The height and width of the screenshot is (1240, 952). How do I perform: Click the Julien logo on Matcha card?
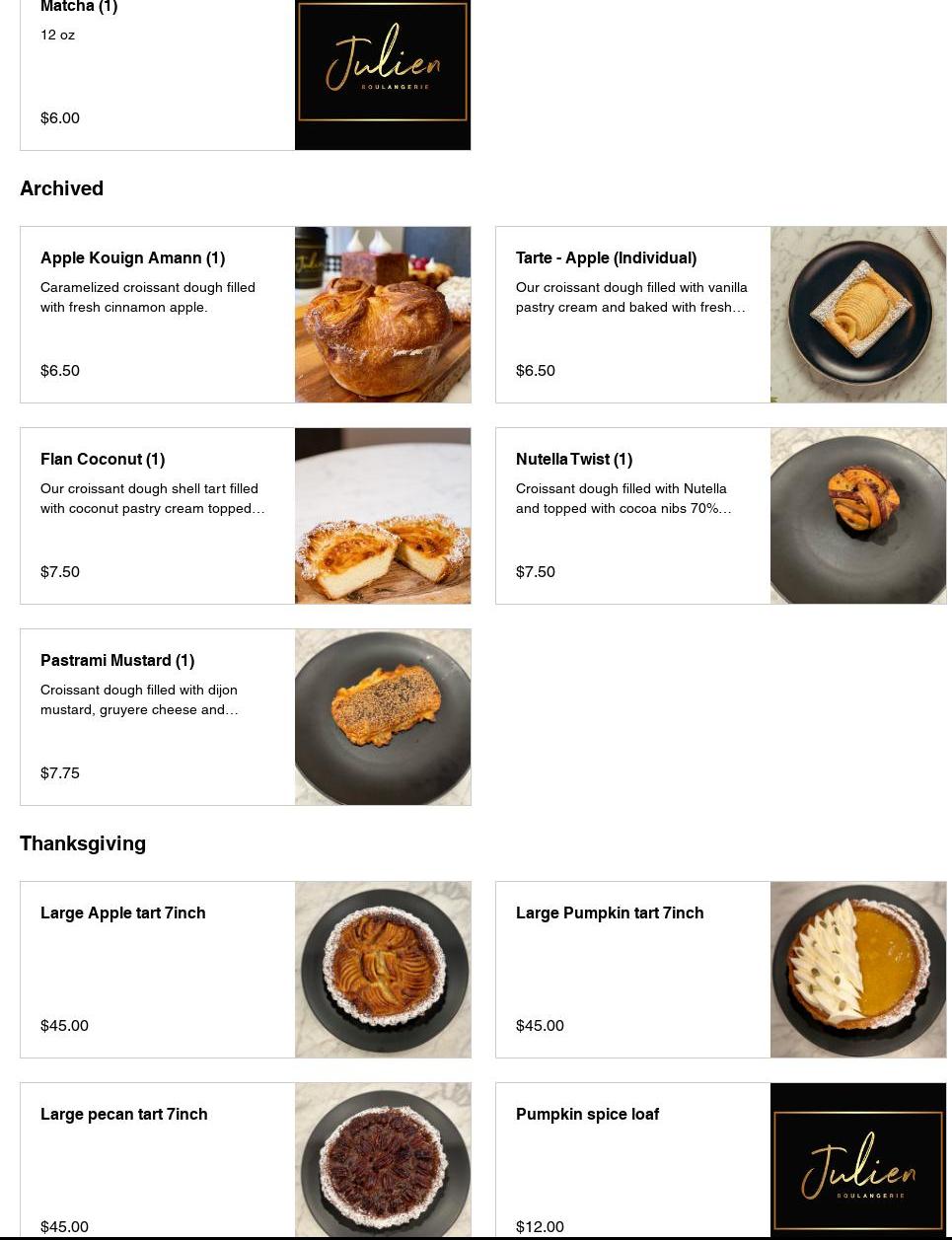[x=383, y=65]
